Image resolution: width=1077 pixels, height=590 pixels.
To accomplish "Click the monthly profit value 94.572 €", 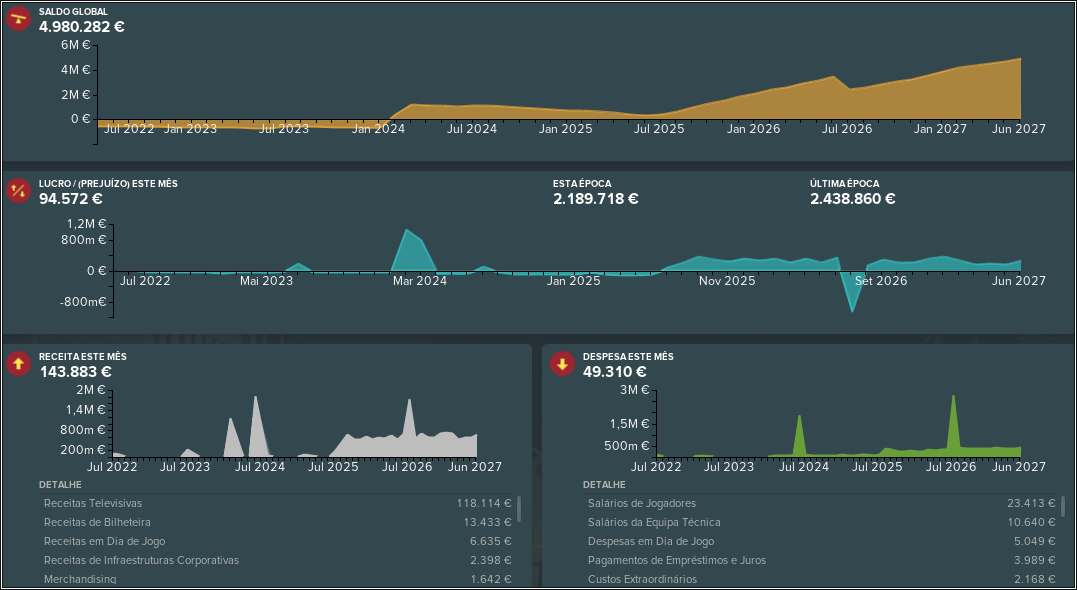I will click(x=71, y=199).
